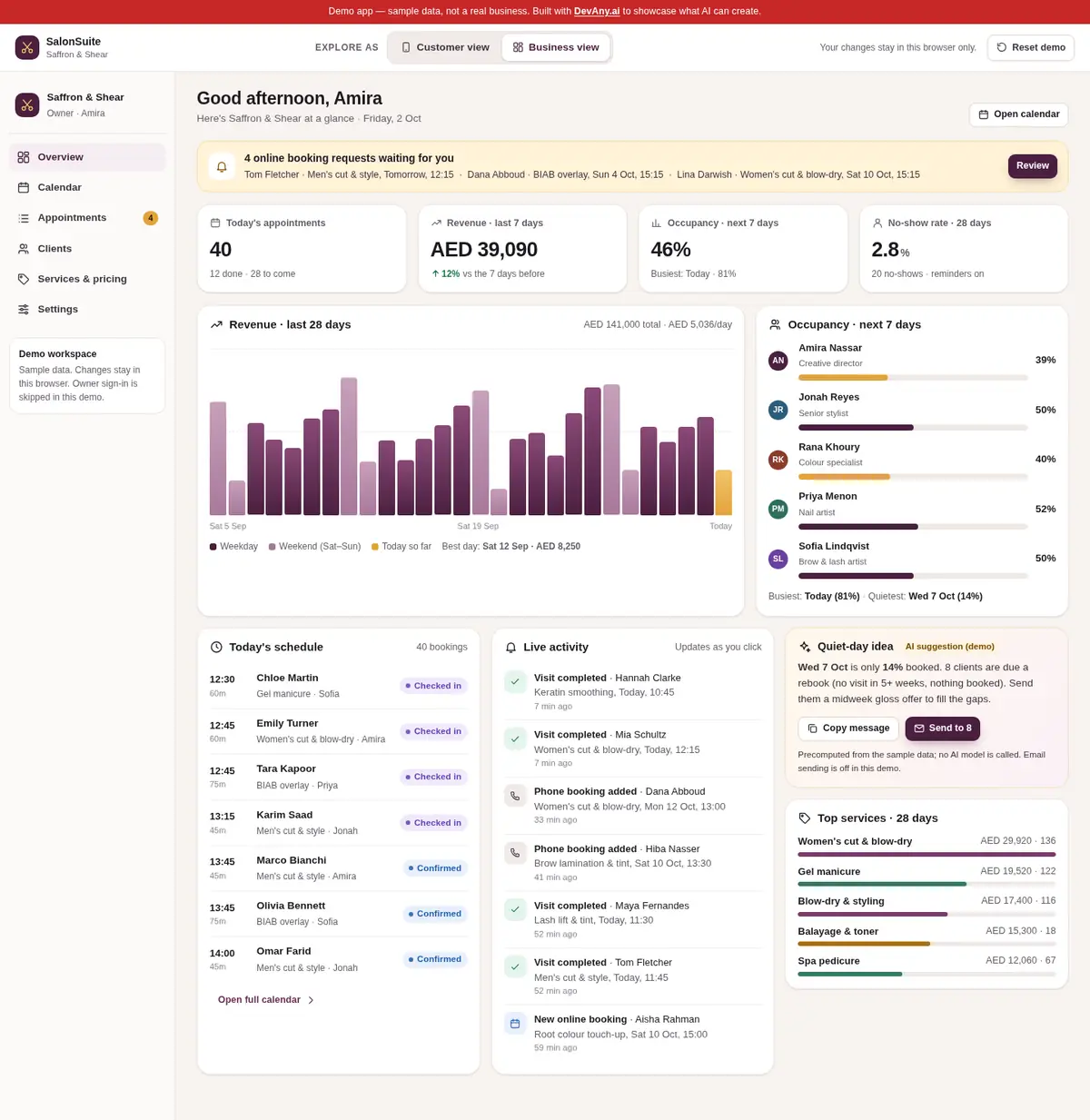Click the SL avatar for Sofia Lindqvist

[x=778, y=559]
